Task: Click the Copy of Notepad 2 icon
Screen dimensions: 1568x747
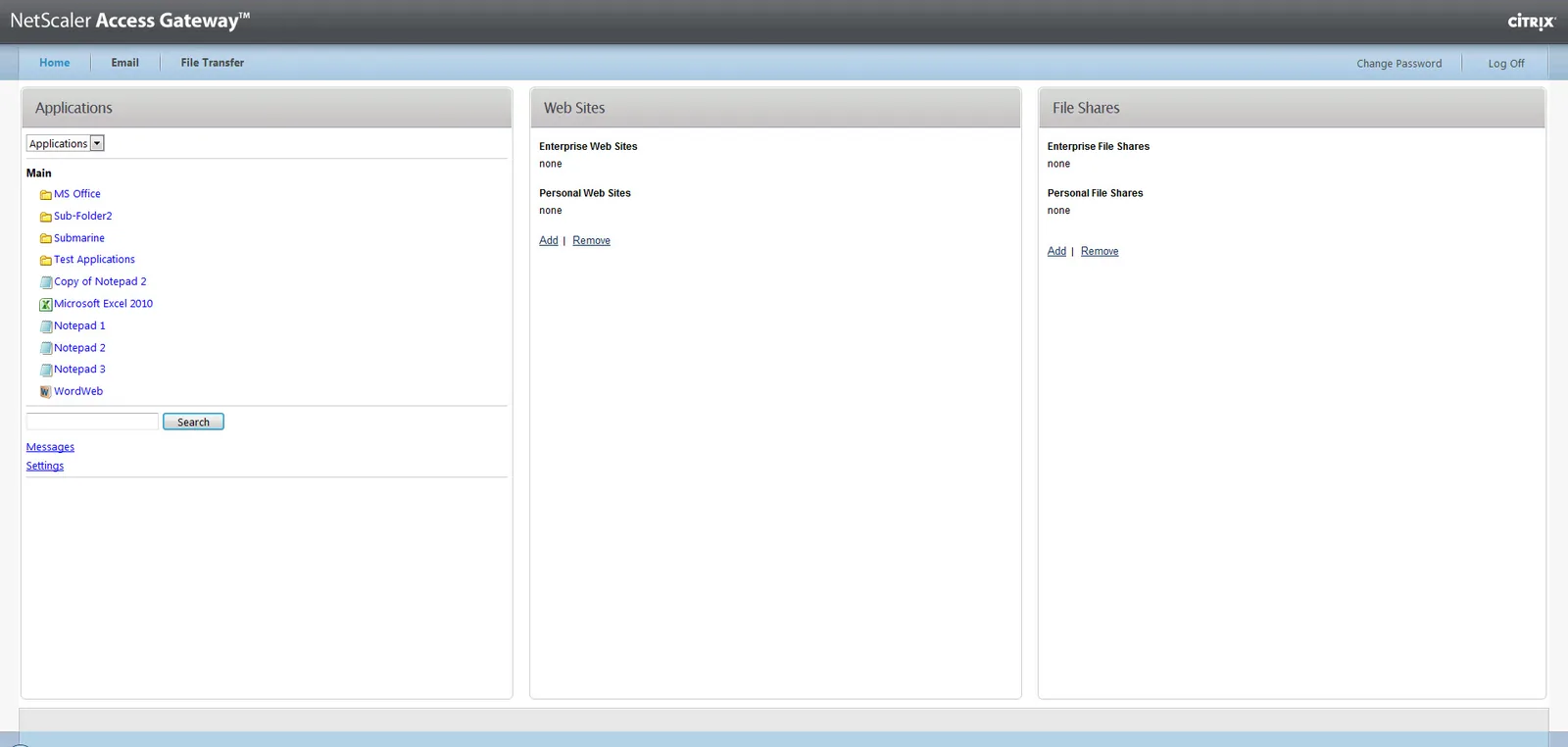Action: 45,282
